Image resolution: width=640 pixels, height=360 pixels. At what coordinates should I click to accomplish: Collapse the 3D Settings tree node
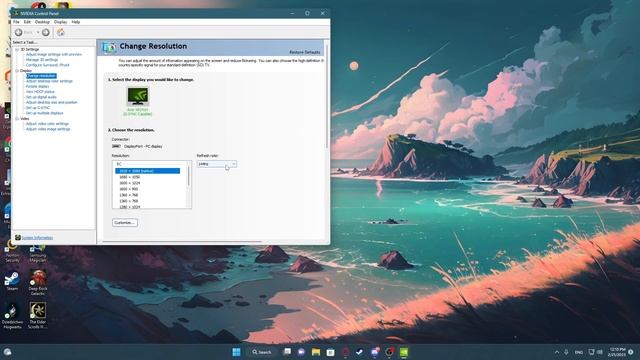(17, 49)
